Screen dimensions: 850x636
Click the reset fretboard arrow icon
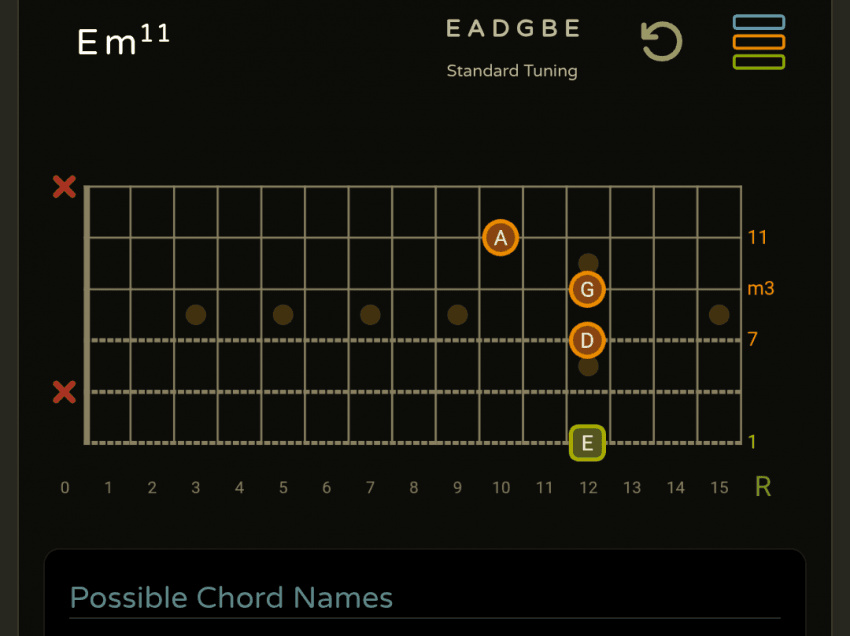[661, 42]
